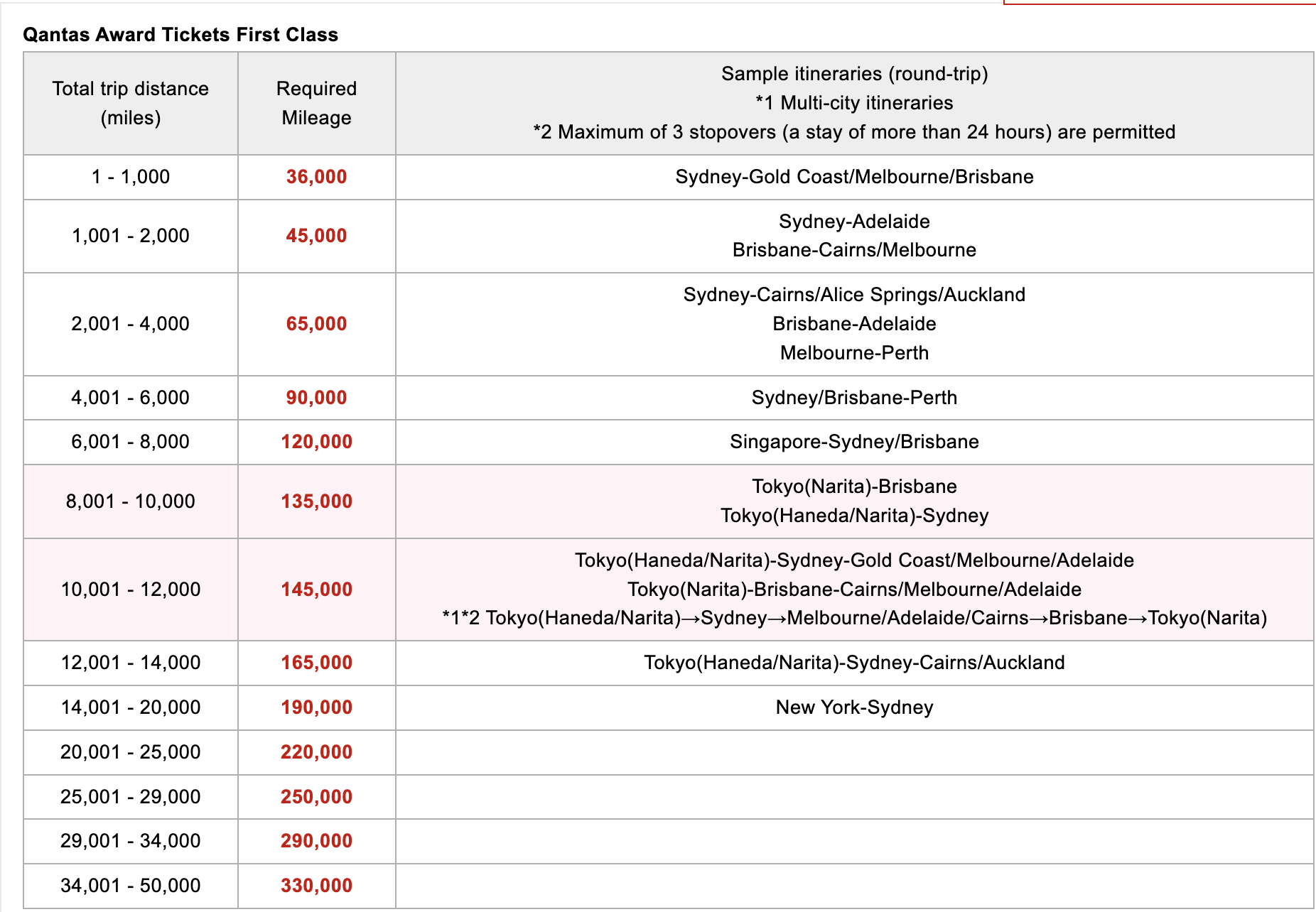Click the '*1*2' multi-city Tokyo→Sydney itinerary line
The width and height of the screenshot is (1316, 912).
click(x=855, y=618)
